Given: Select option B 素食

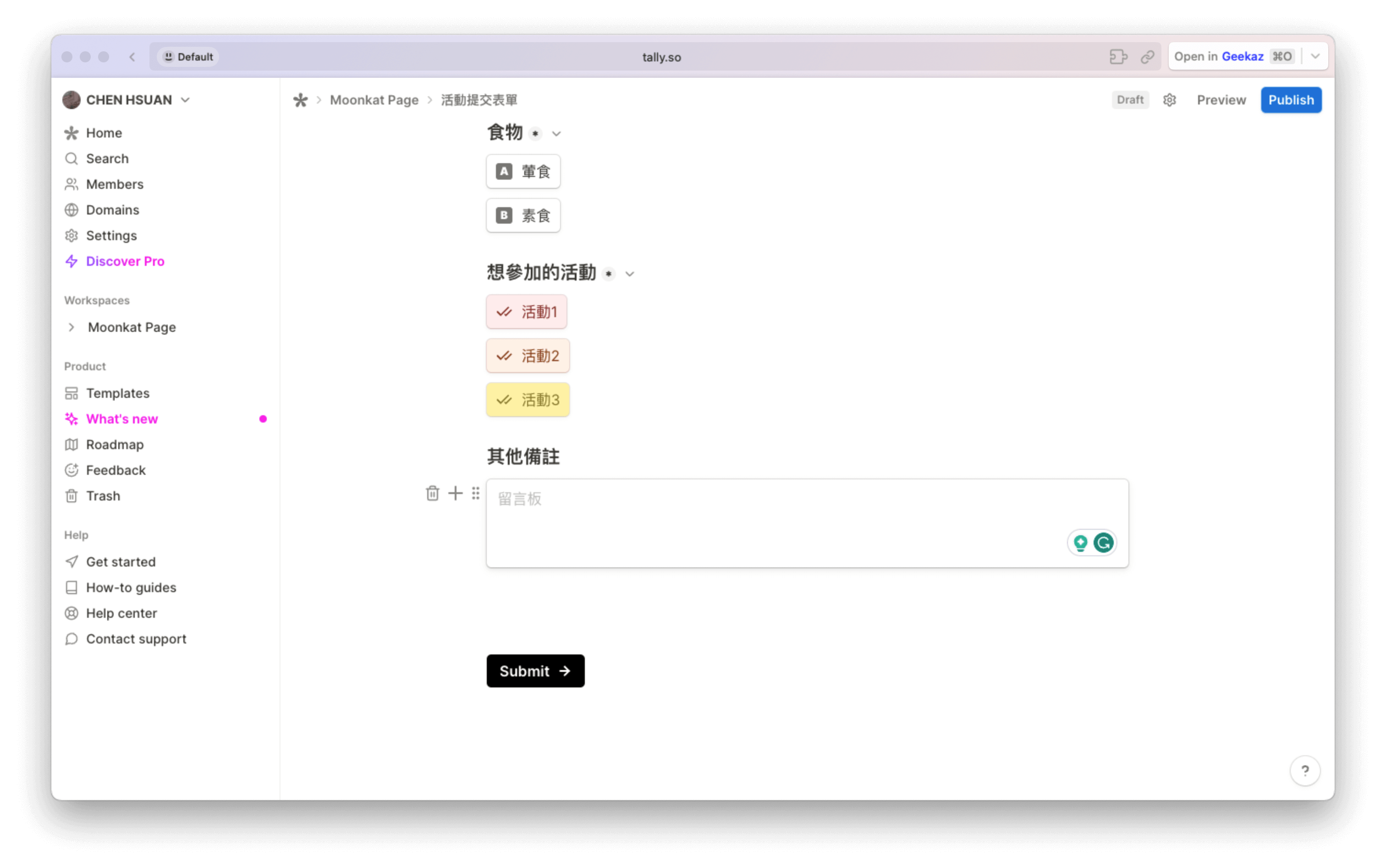Looking at the screenshot, I should (x=522, y=215).
